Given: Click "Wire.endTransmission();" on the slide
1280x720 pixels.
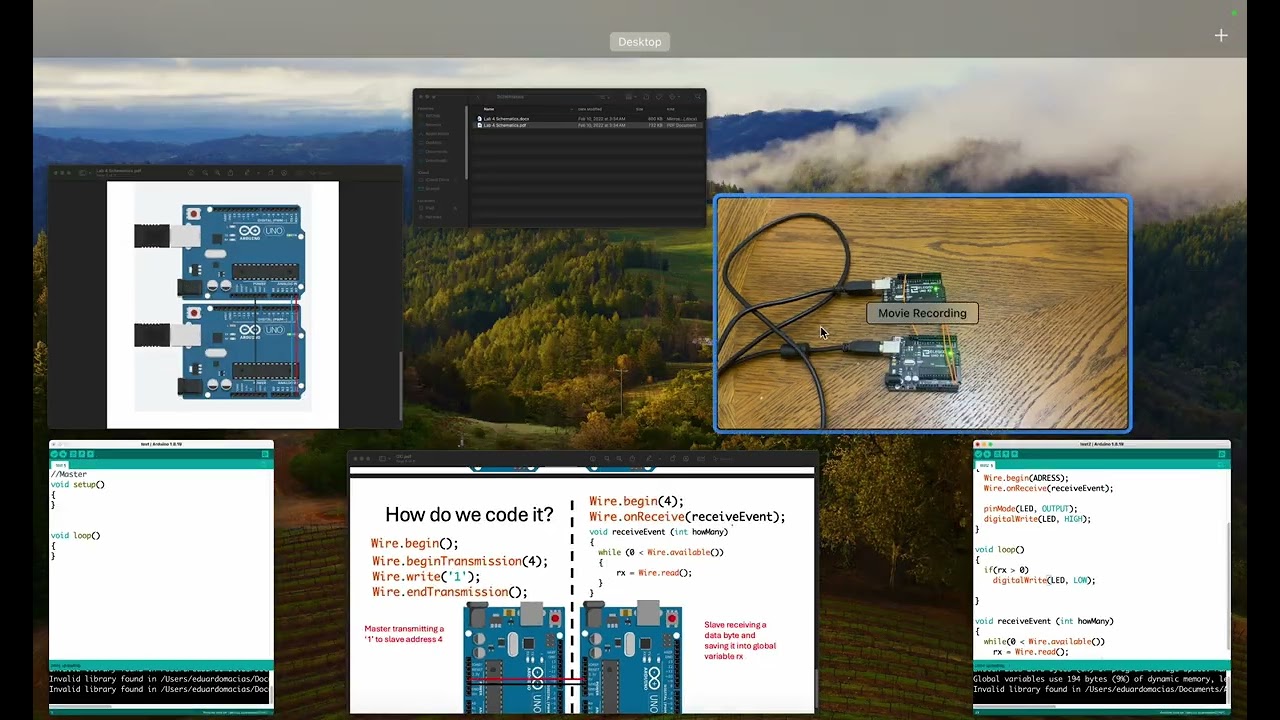Looking at the screenshot, I should (450, 592).
